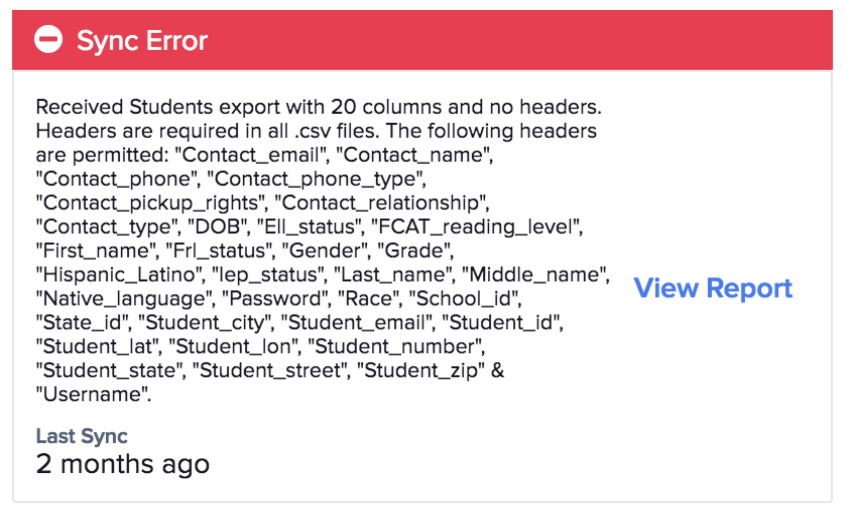The width and height of the screenshot is (848, 516).
Task: Open the View Report link
Action: pos(713,289)
